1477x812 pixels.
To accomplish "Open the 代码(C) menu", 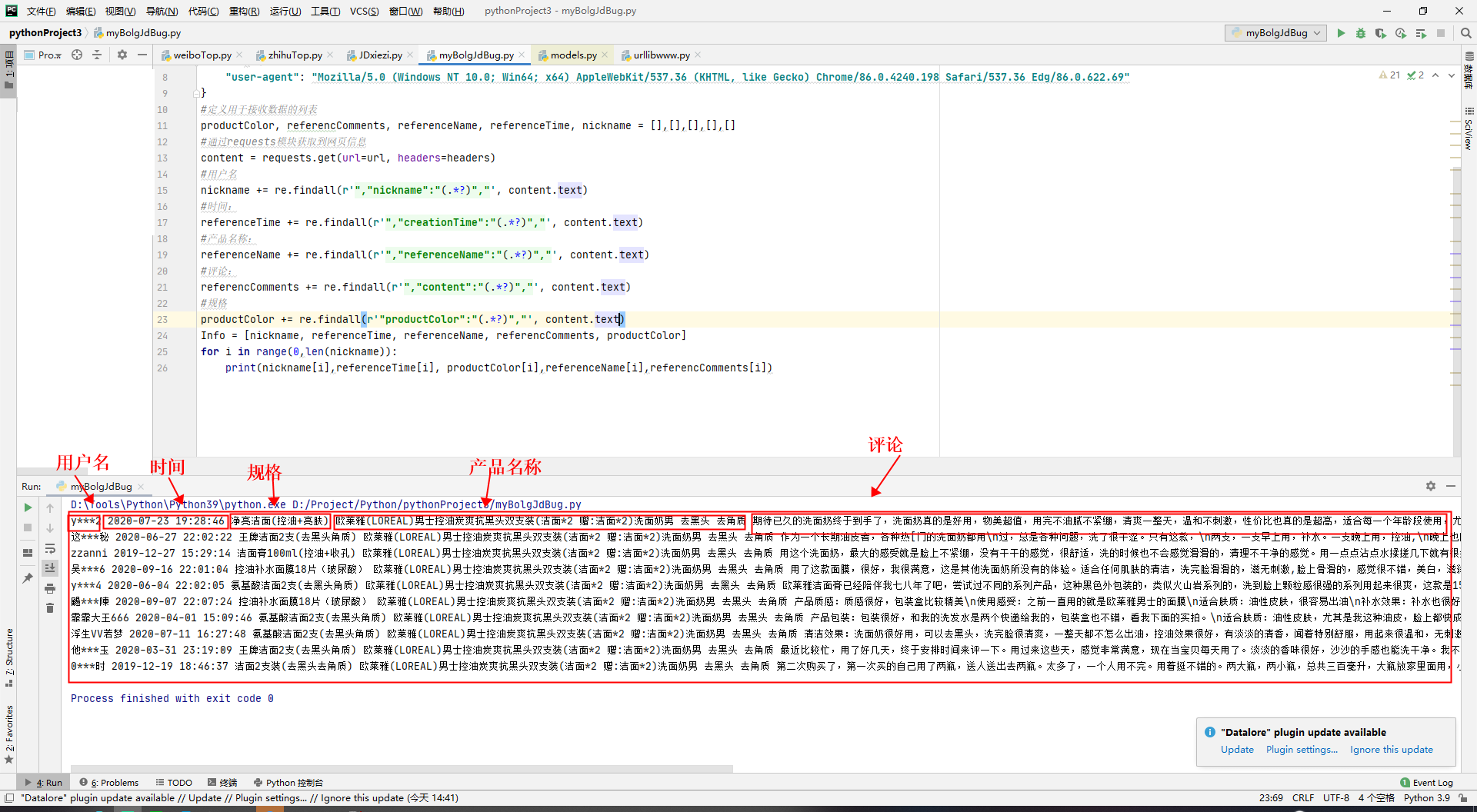I will (x=203, y=11).
